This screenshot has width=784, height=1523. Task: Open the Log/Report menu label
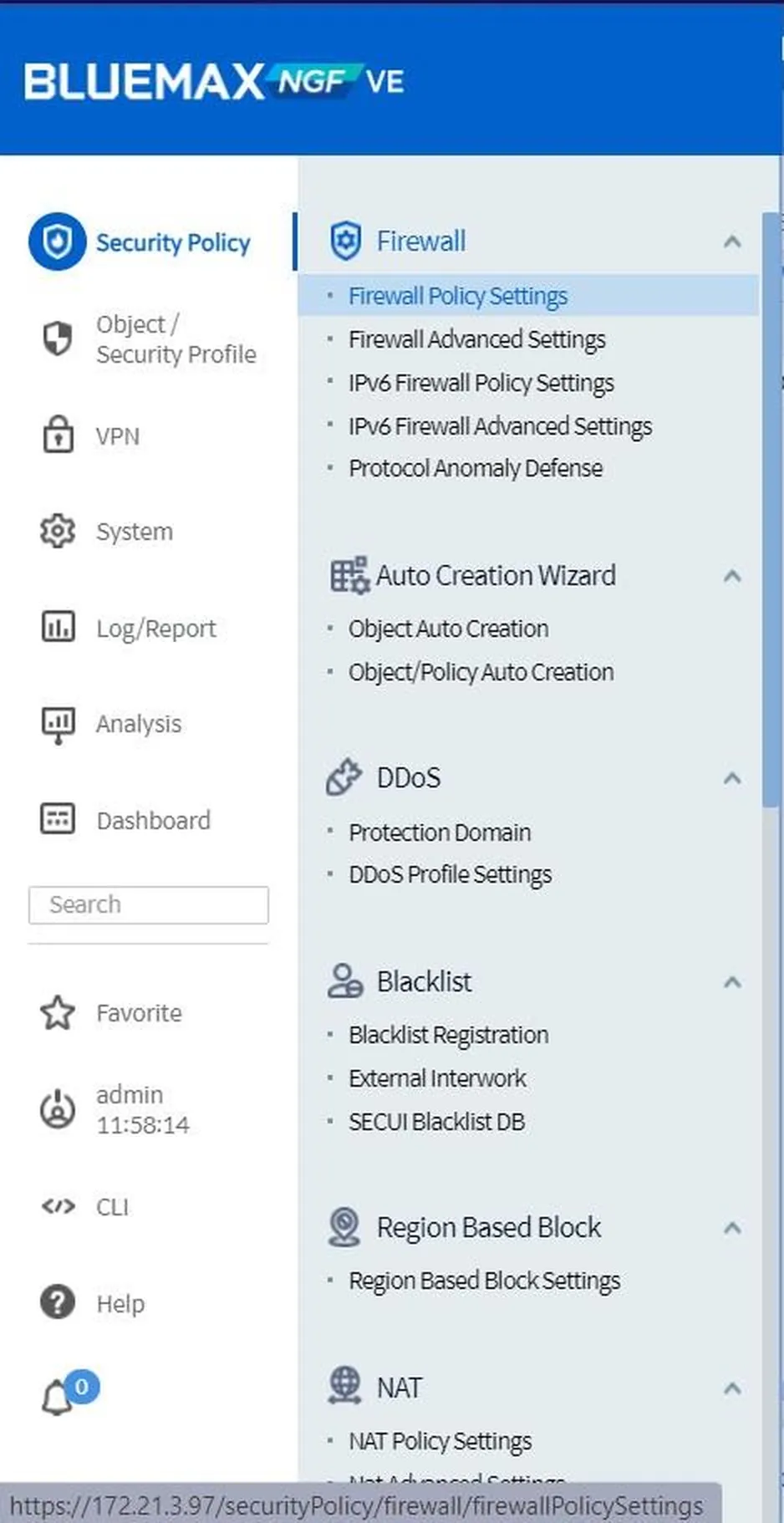click(156, 629)
